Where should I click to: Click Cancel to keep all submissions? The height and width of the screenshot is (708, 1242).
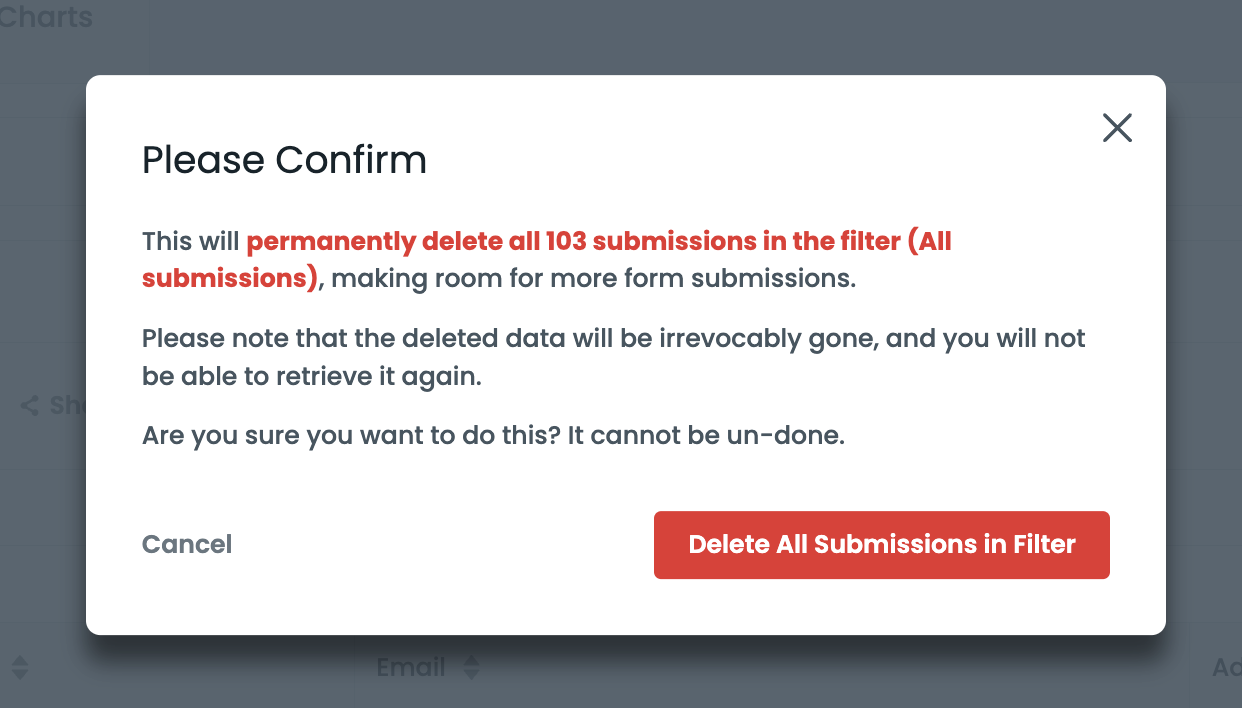(x=186, y=544)
